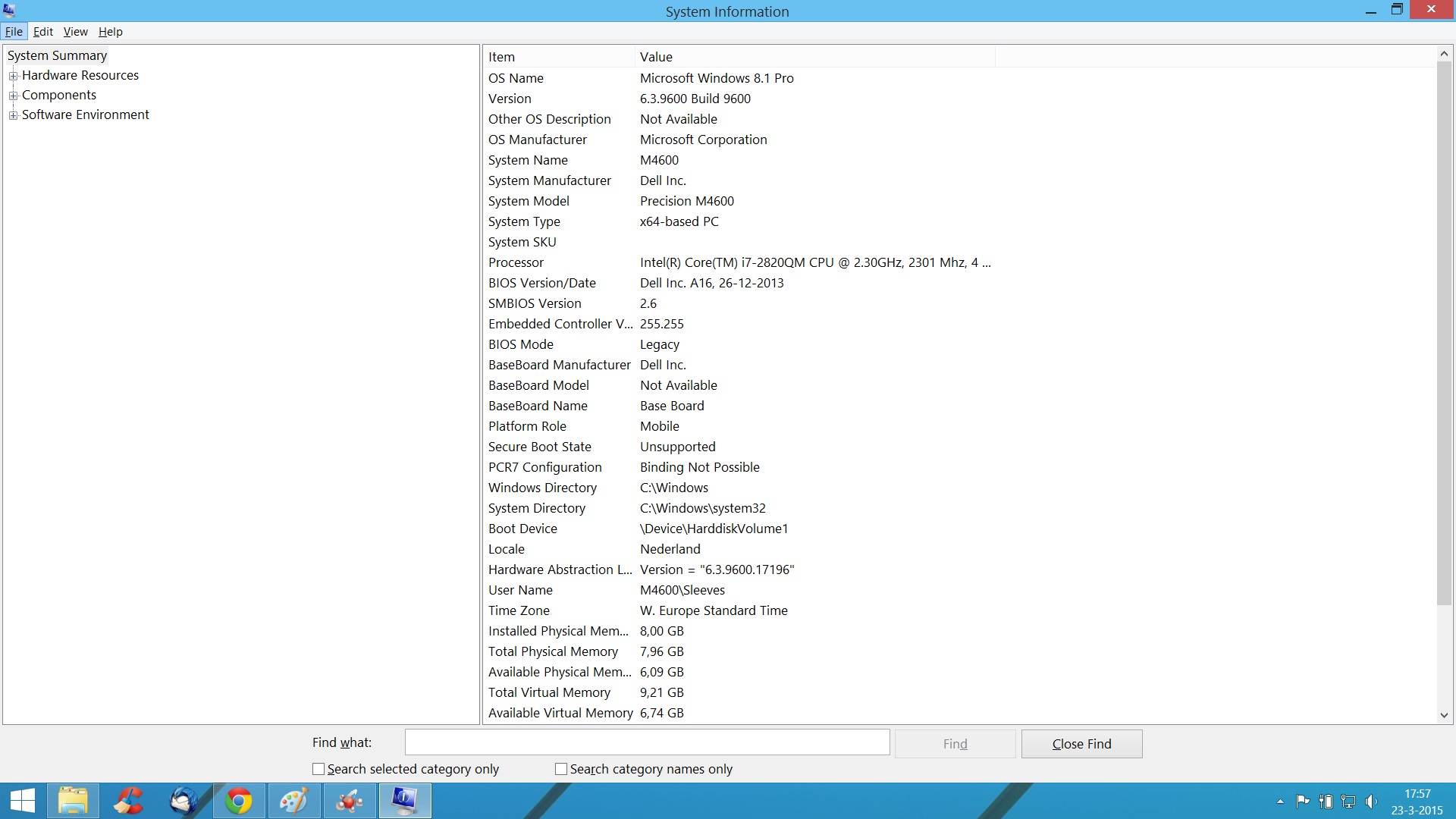Tick Search category names only checkbox

pos(561,769)
